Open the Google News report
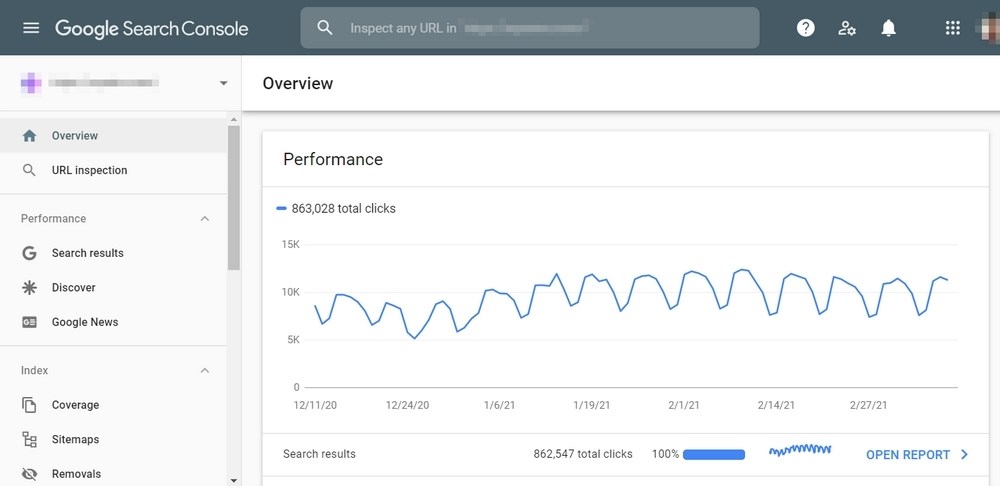1000x486 pixels. [x=114, y=322]
